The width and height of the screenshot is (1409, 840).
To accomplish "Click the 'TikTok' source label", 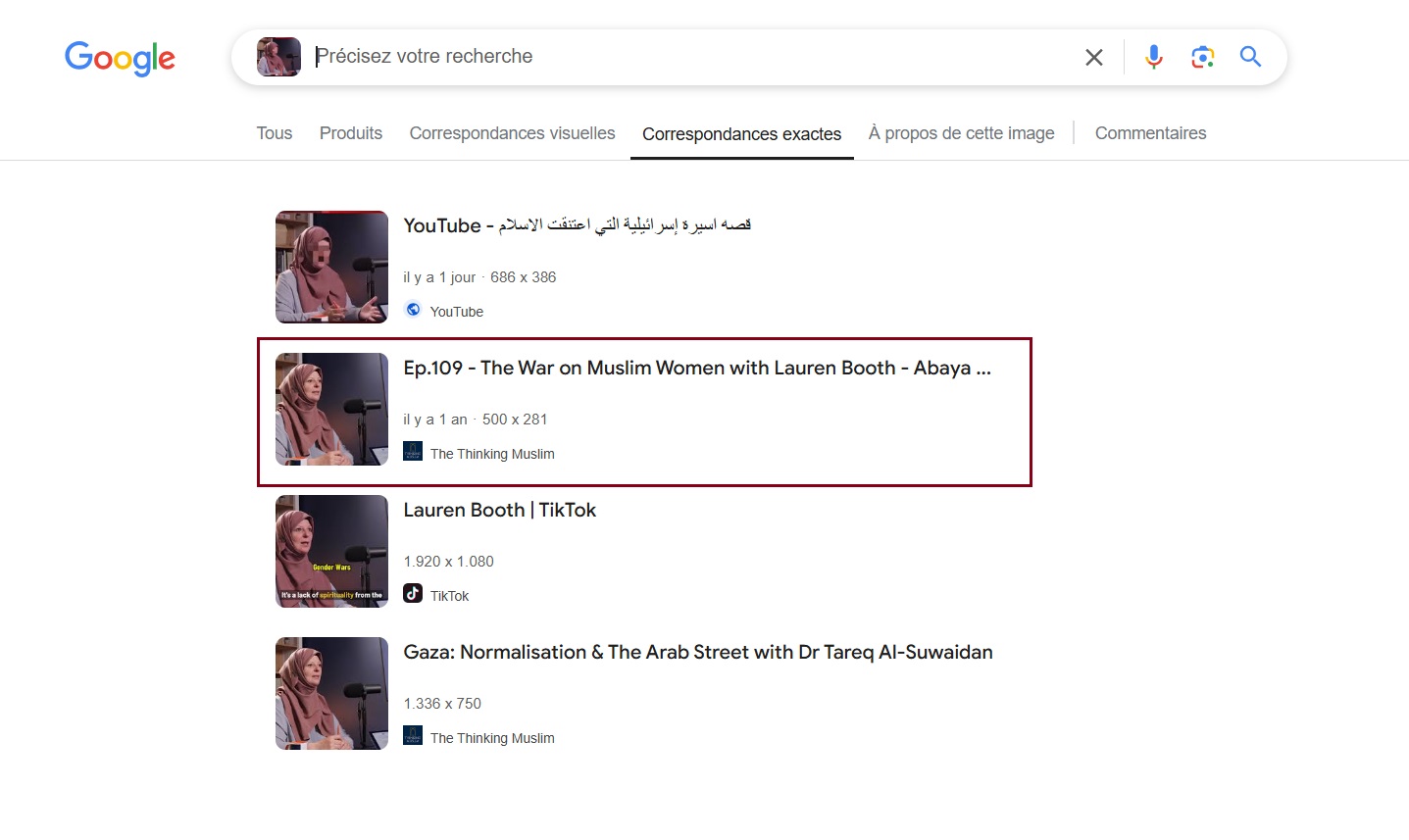I will [x=450, y=596].
